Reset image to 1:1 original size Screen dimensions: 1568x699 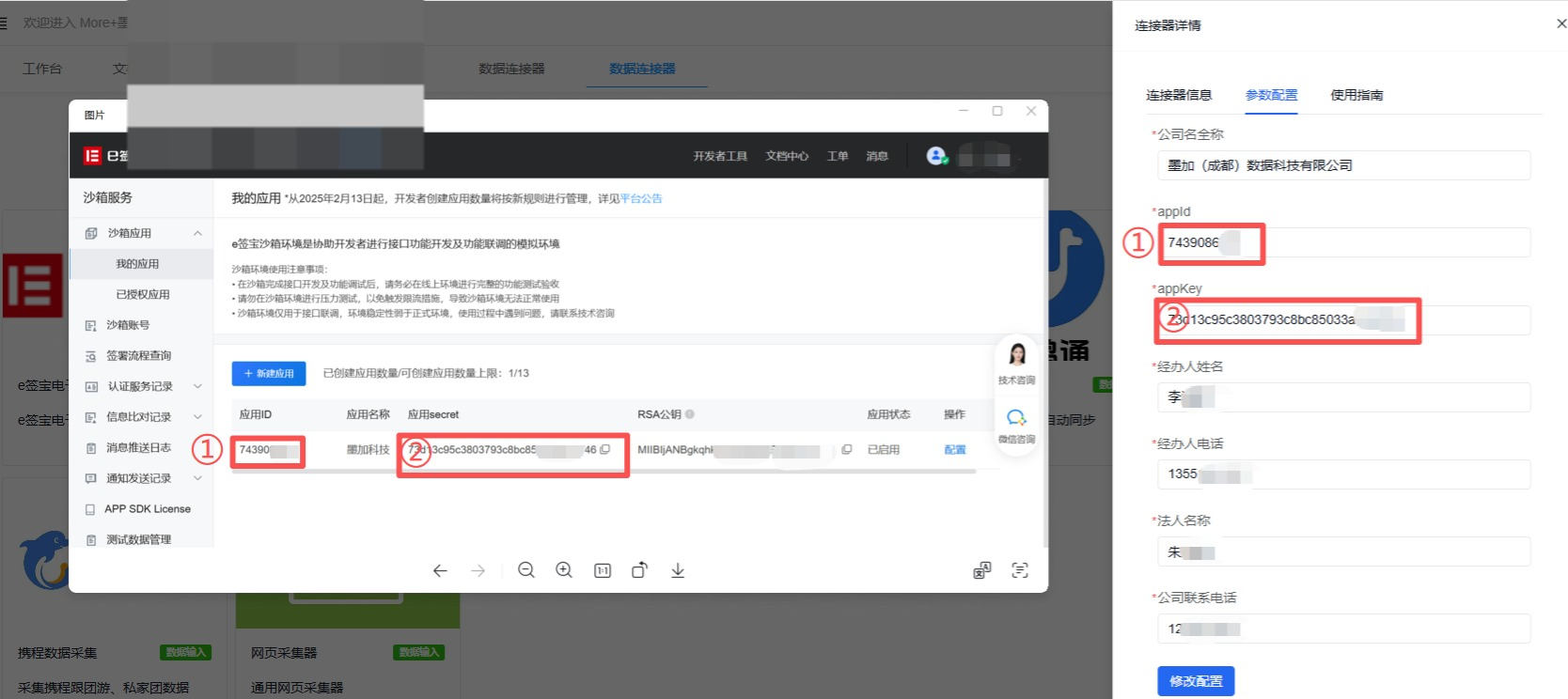603,570
